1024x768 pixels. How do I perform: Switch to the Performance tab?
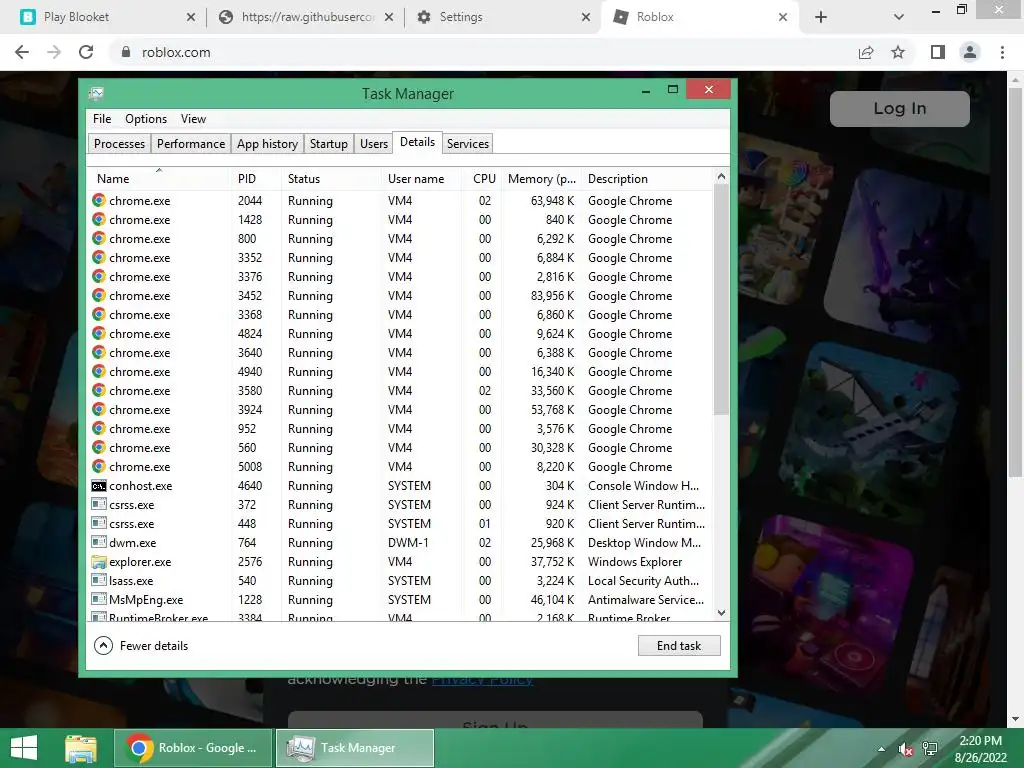pos(191,144)
